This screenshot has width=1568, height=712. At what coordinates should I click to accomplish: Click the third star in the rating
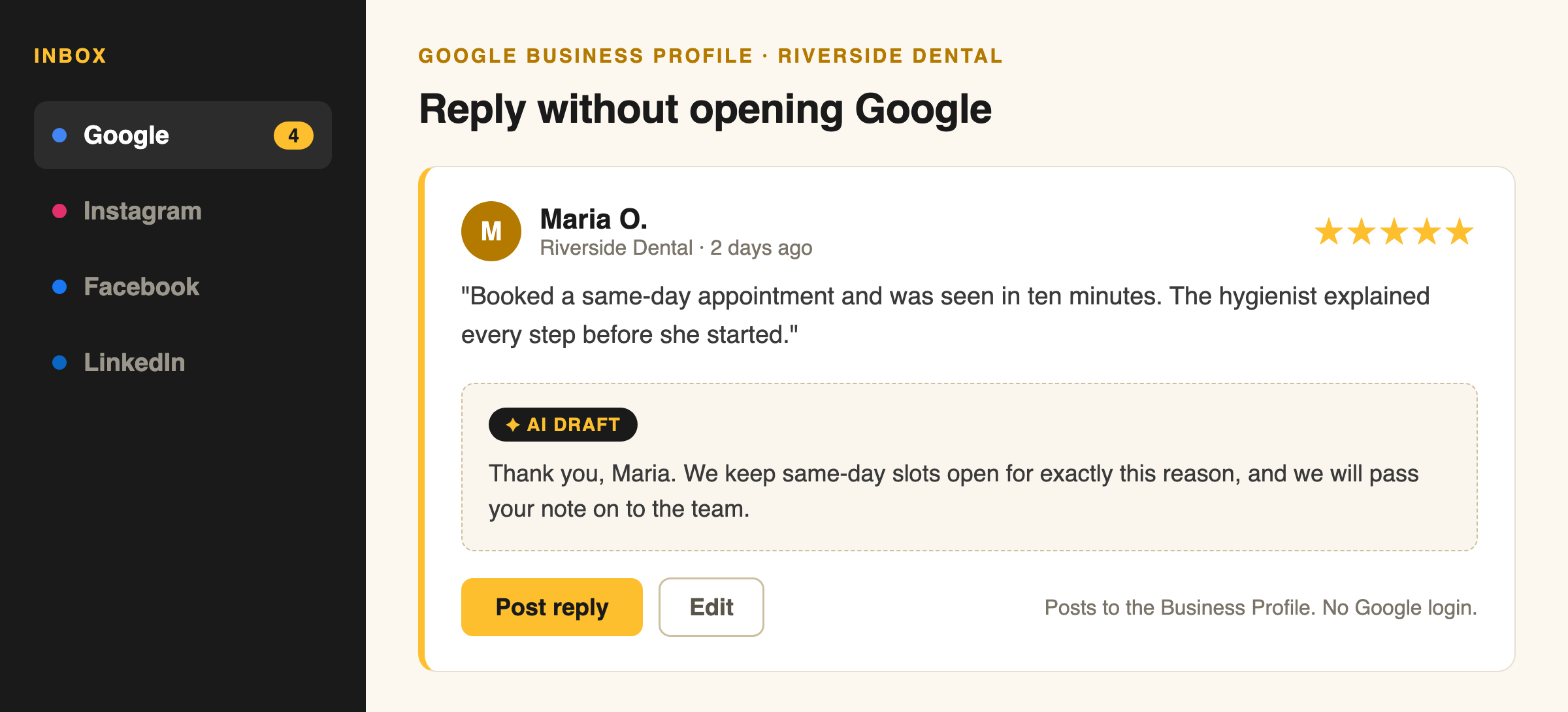(1394, 231)
